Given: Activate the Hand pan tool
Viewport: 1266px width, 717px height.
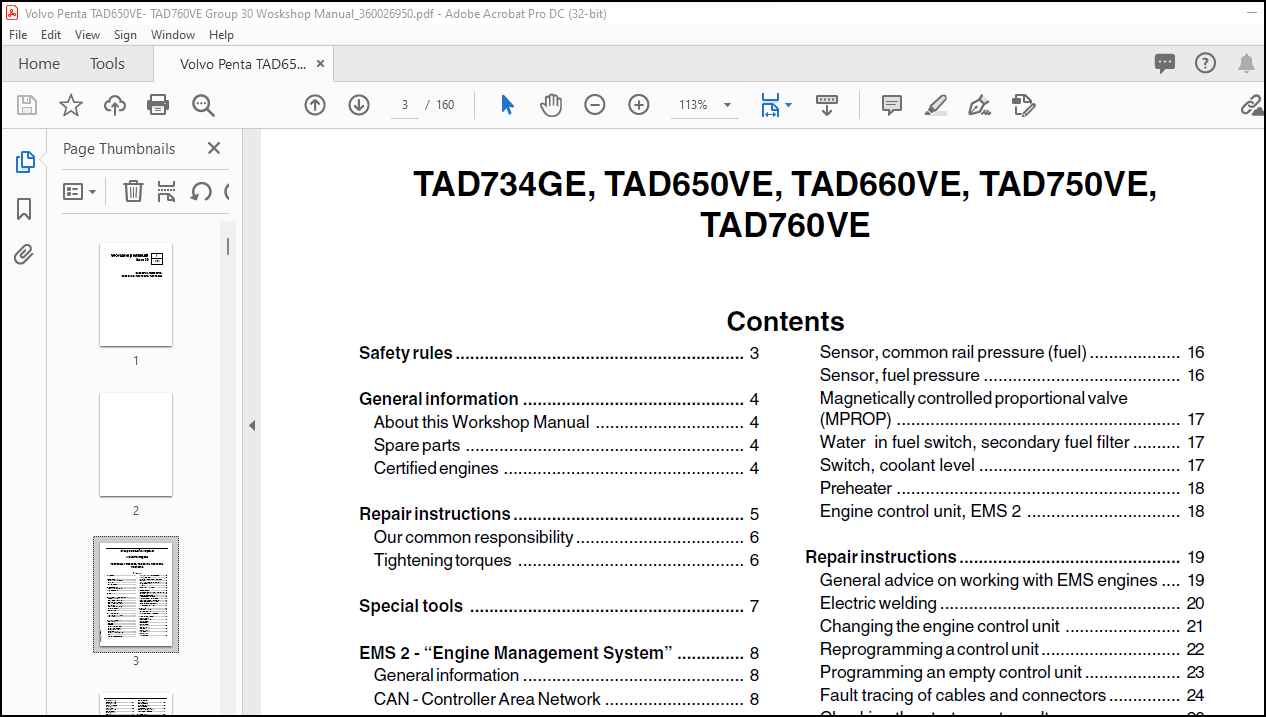Looking at the screenshot, I should (551, 105).
